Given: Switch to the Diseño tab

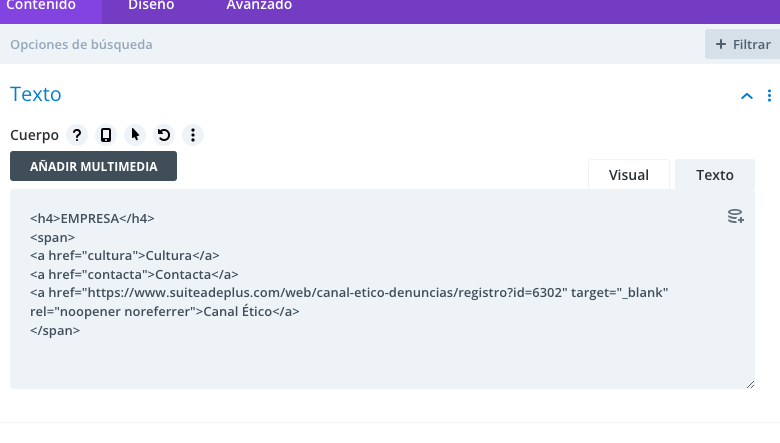Looking at the screenshot, I should 151,6.
